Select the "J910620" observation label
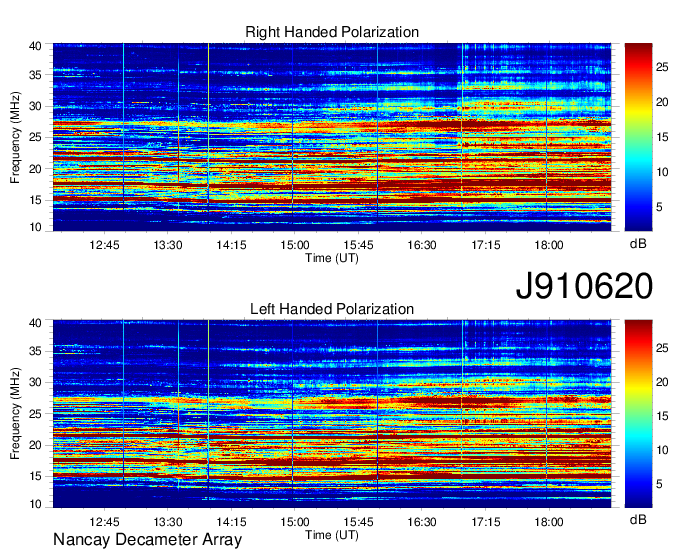 coord(584,286)
